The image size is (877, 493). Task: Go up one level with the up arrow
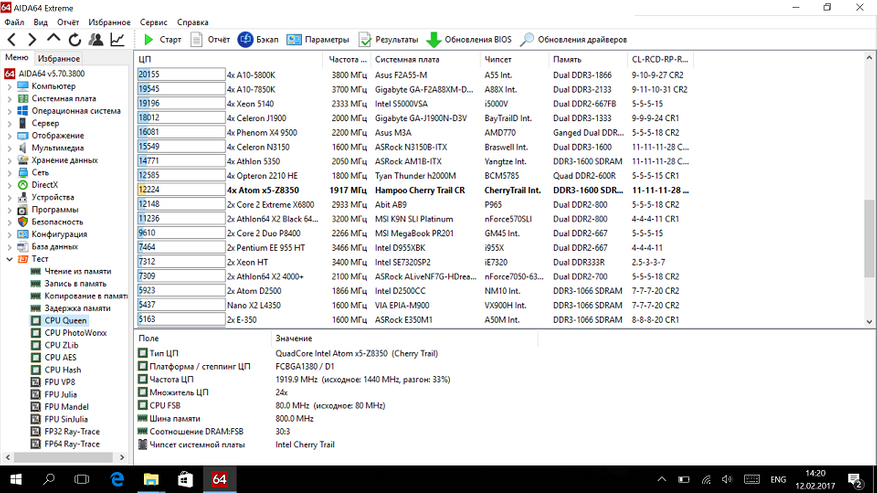click(53, 39)
